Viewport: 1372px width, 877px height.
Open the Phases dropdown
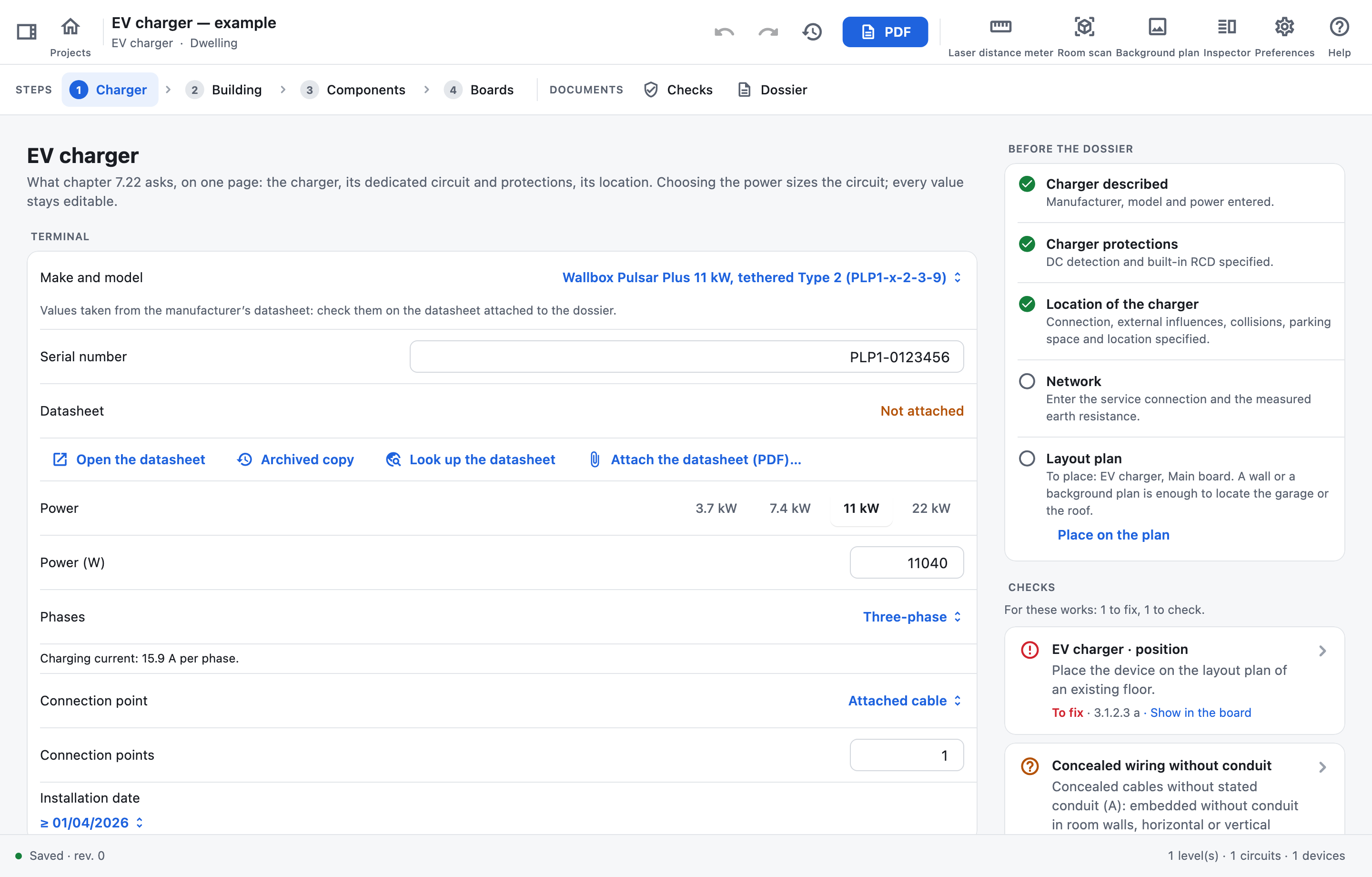pyautogui.click(x=912, y=617)
